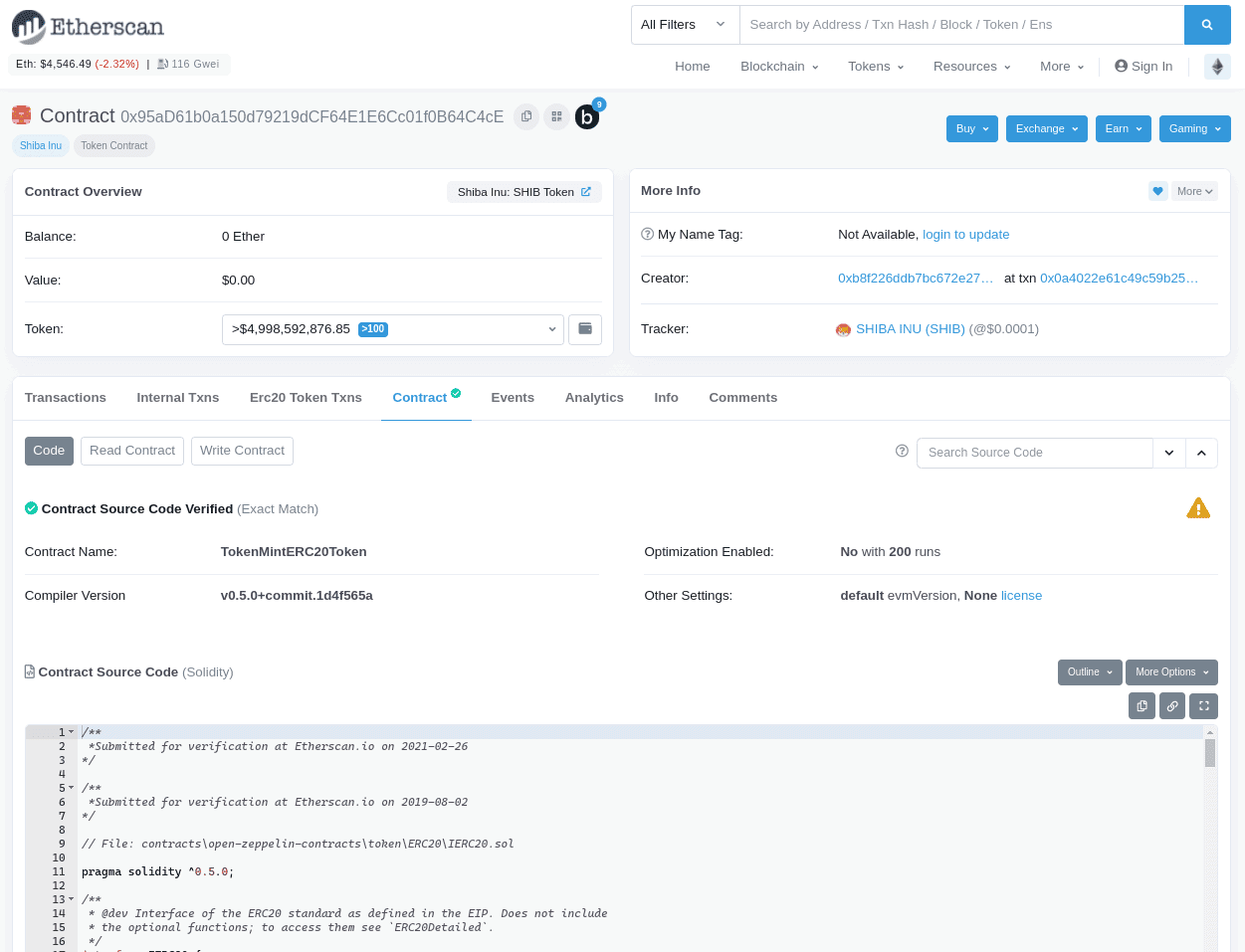Open the SHIBA INU (SHIB) tracker link
1245x952 pixels.
tap(911, 329)
